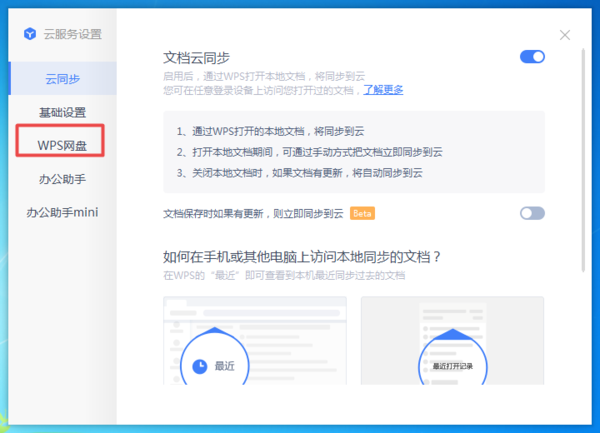Open the 办公助手mini tab
This screenshot has width=600, height=433.
click(x=63, y=212)
